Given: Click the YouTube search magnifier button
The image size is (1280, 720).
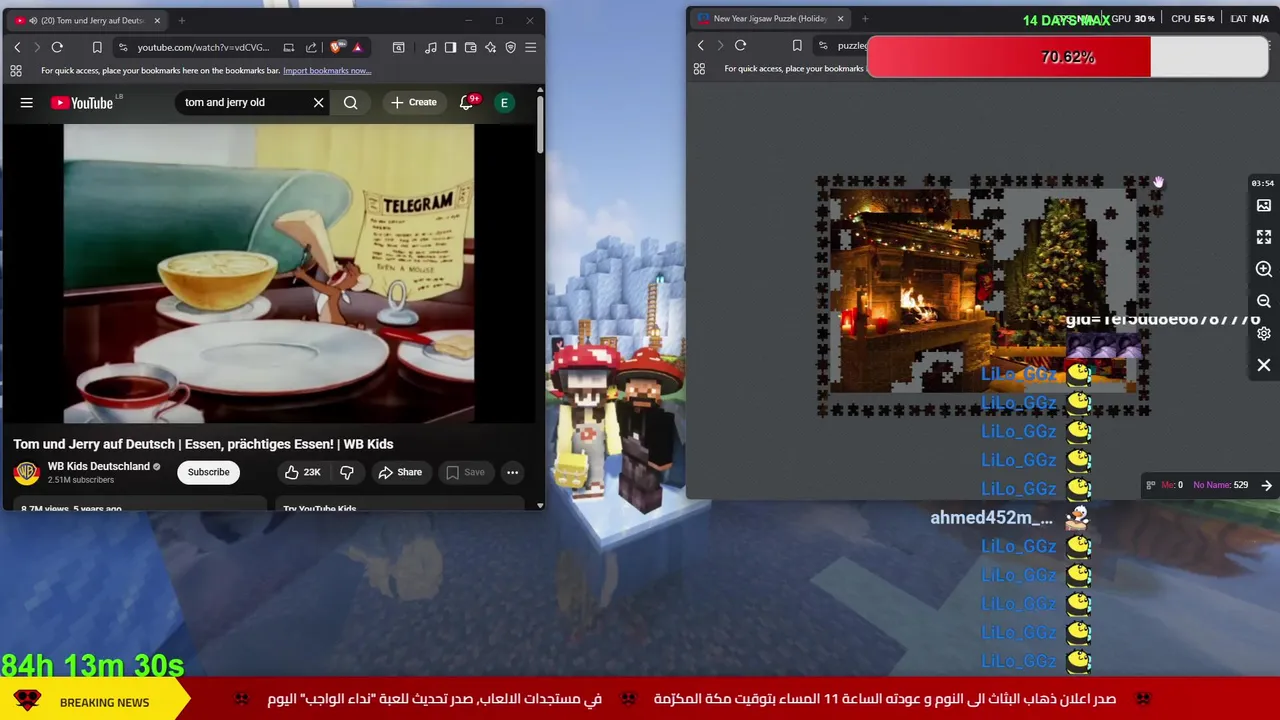Looking at the screenshot, I should (350, 102).
